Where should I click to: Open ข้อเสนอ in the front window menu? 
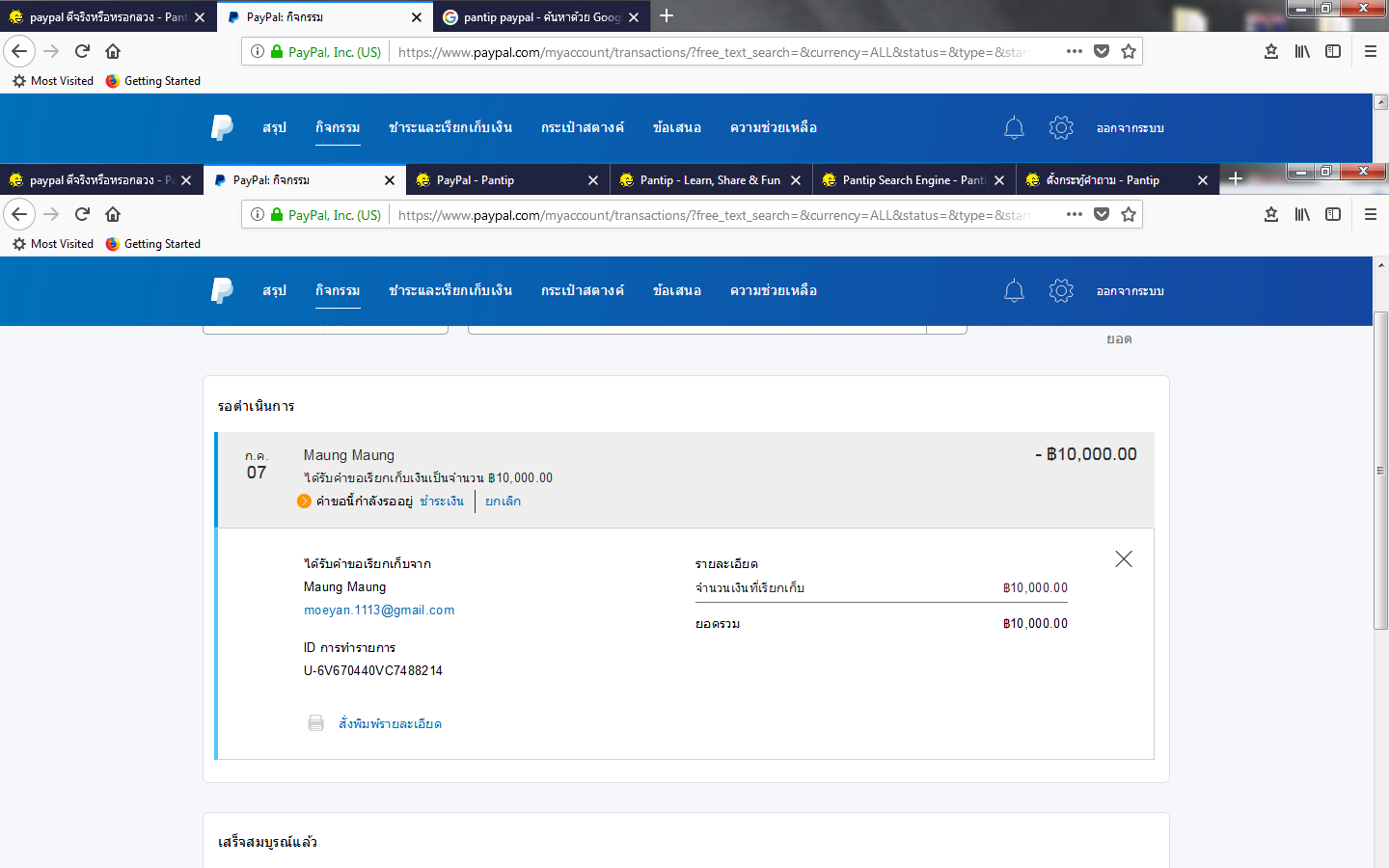click(x=677, y=290)
